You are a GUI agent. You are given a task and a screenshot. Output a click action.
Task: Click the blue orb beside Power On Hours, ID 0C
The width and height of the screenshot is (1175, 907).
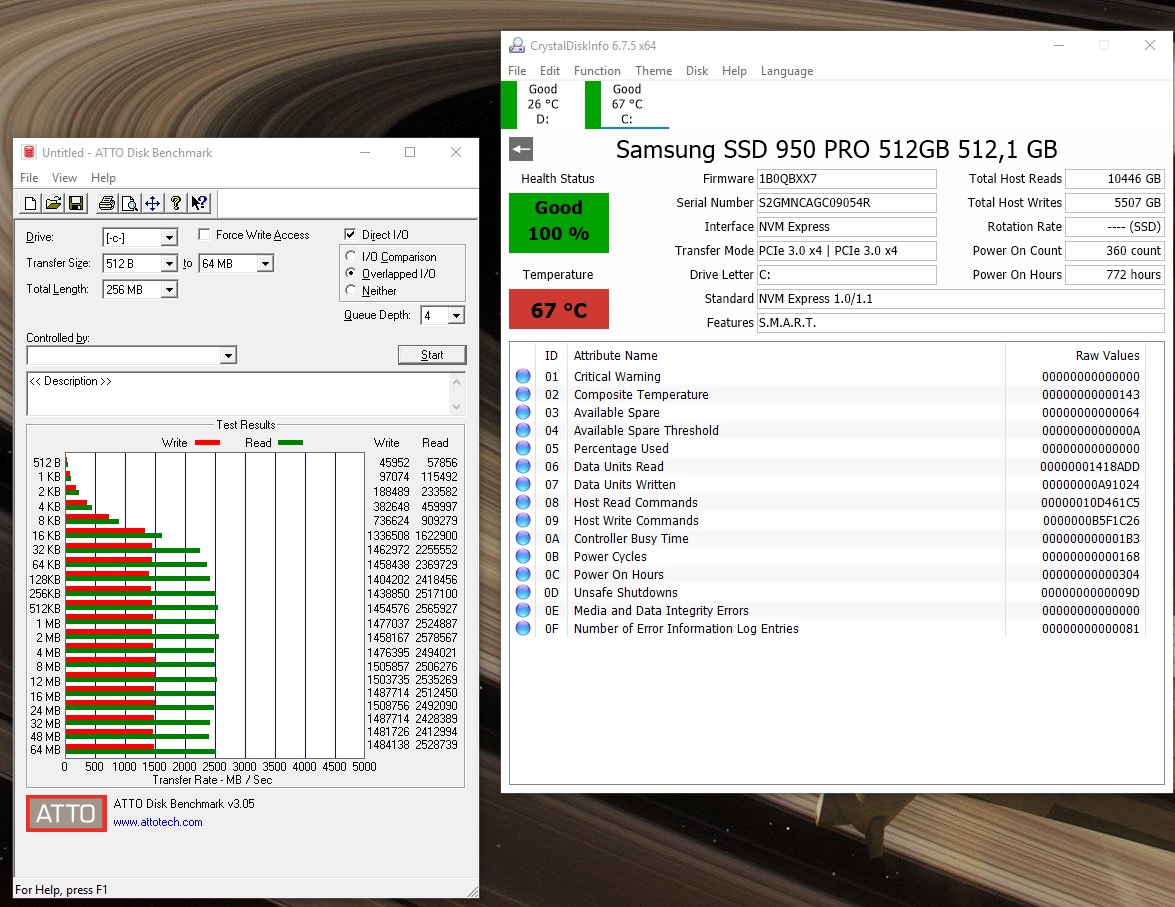click(x=523, y=574)
